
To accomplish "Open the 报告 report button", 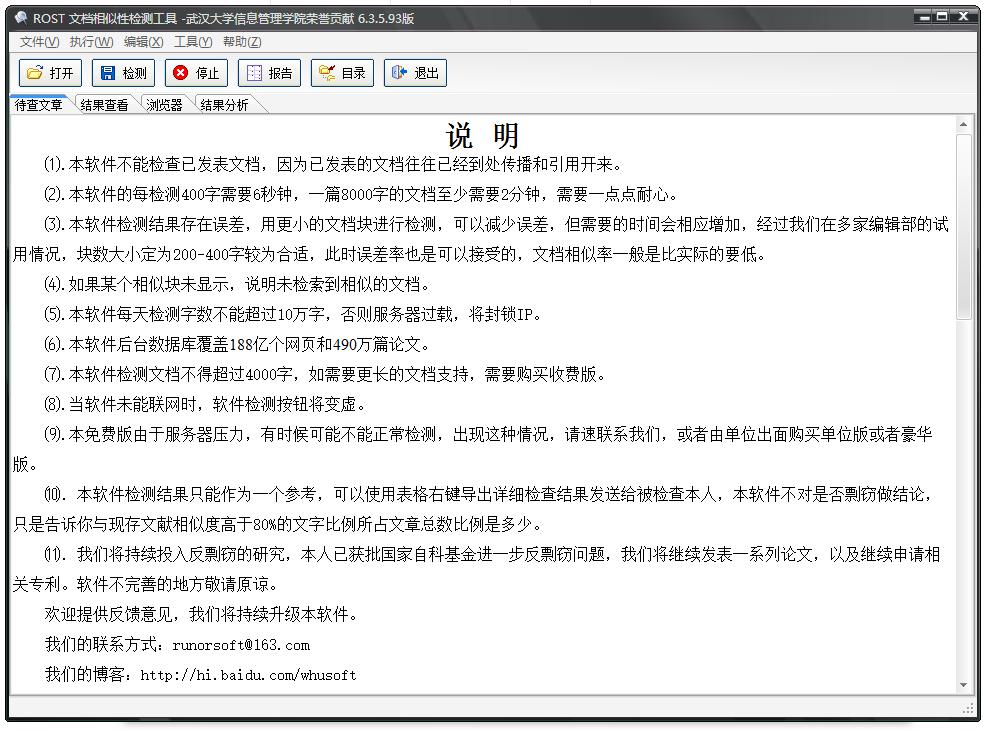I will coord(270,73).
